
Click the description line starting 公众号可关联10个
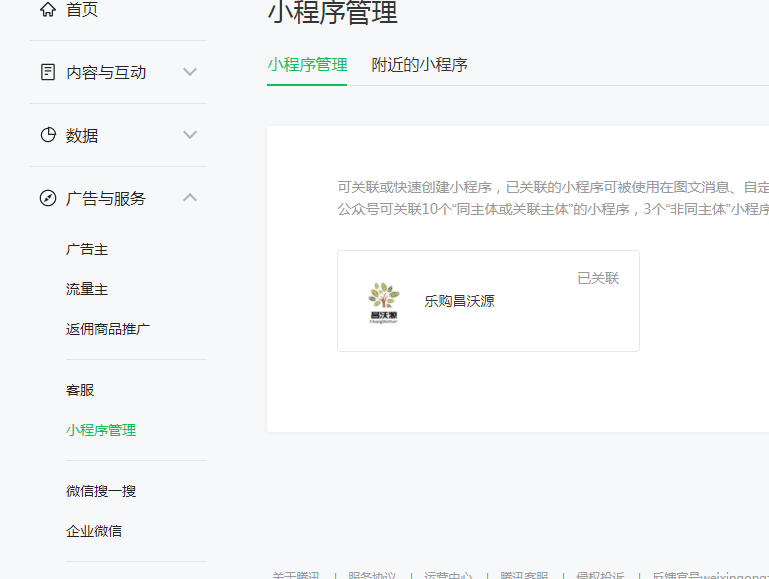[553, 209]
